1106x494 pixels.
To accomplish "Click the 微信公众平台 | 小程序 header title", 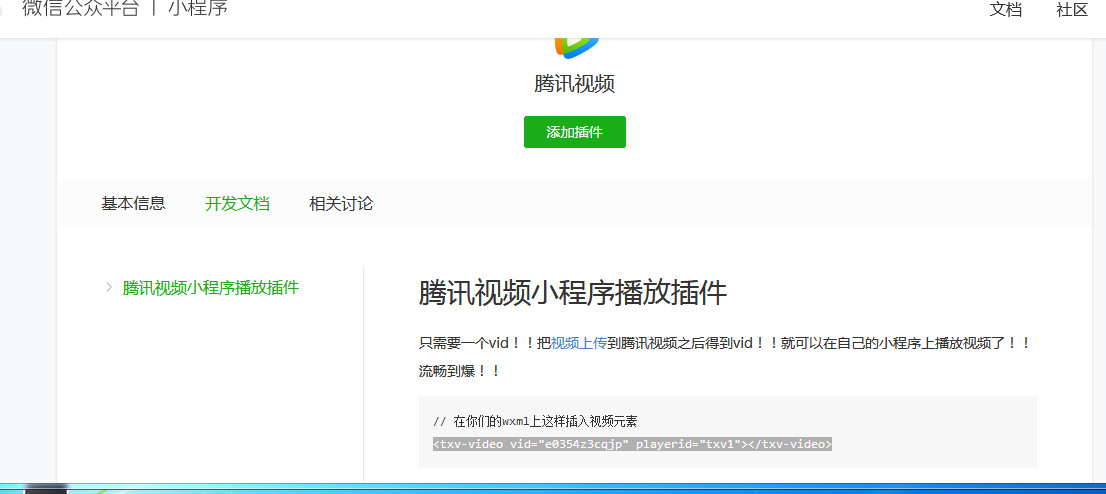I will click(x=125, y=9).
